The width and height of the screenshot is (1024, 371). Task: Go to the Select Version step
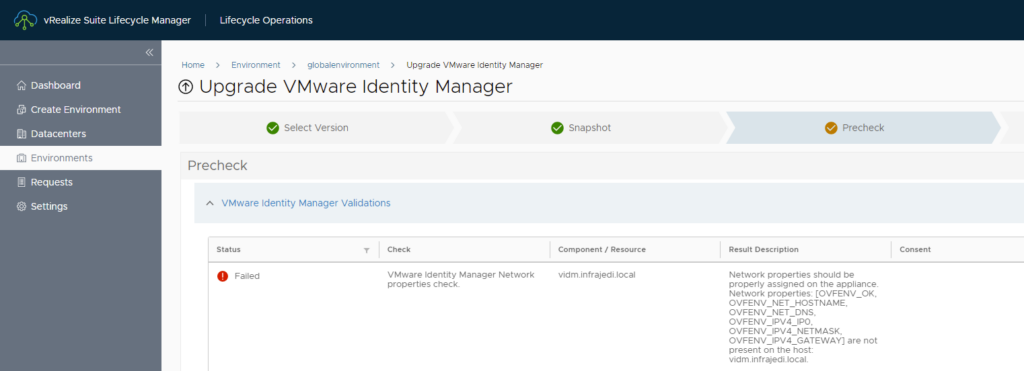(x=308, y=128)
